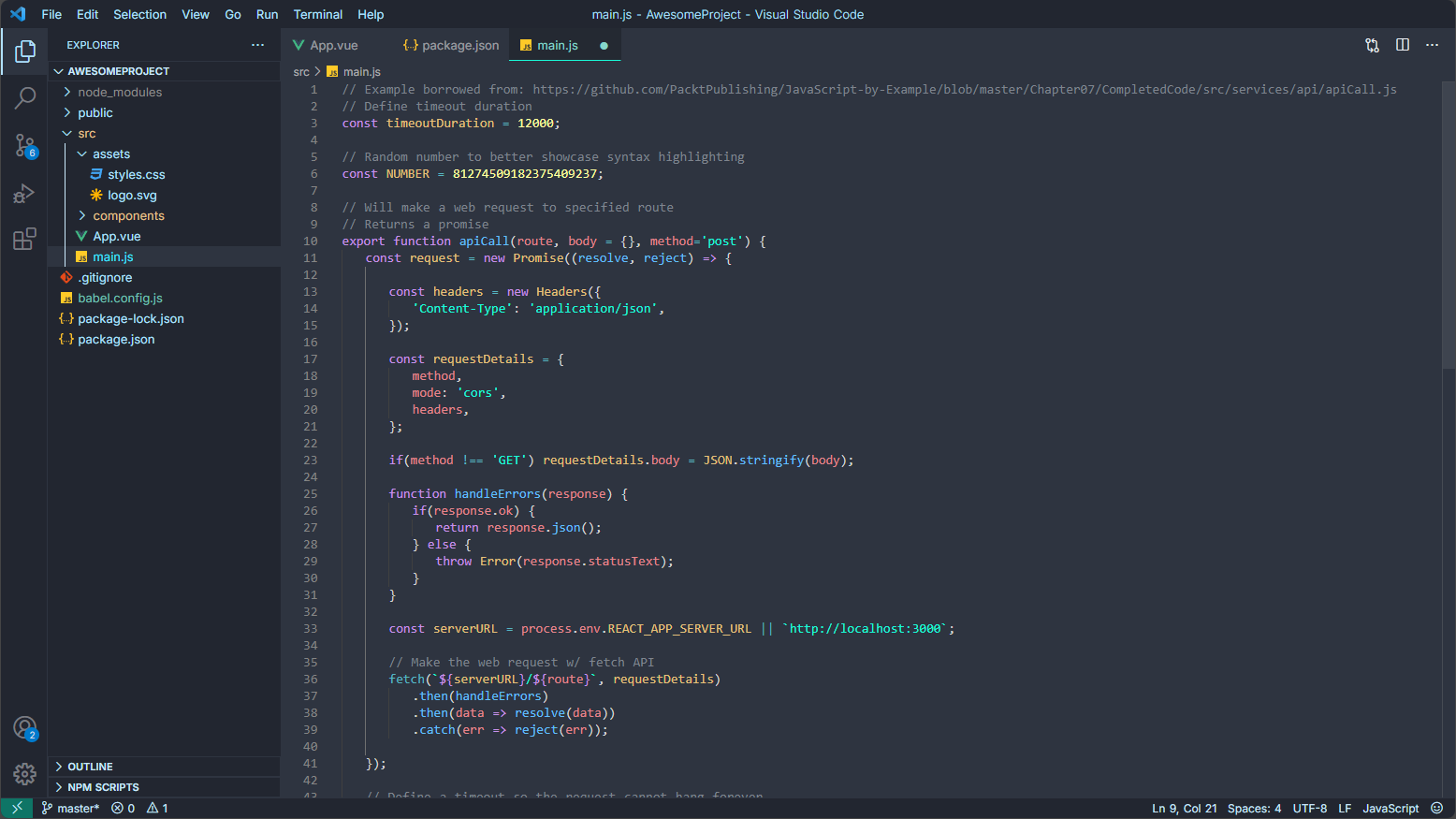Open the Run and Debug view
This screenshot has width=1456, height=819.
[x=25, y=193]
